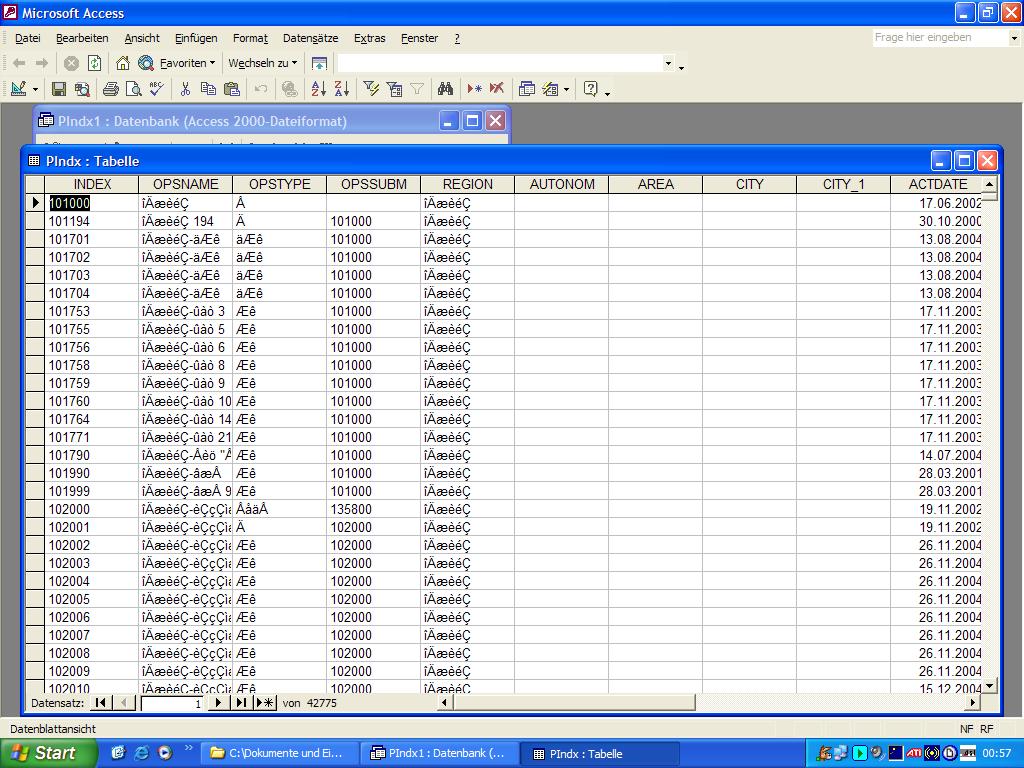Click the Save icon in toolbar
1024x768 pixels.
pyautogui.click(x=59, y=89)
